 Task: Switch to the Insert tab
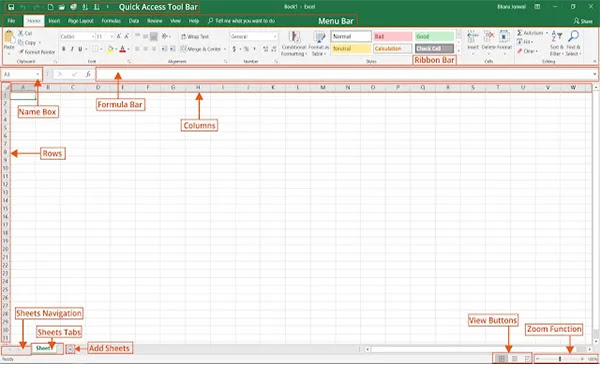tap(54, 21)
